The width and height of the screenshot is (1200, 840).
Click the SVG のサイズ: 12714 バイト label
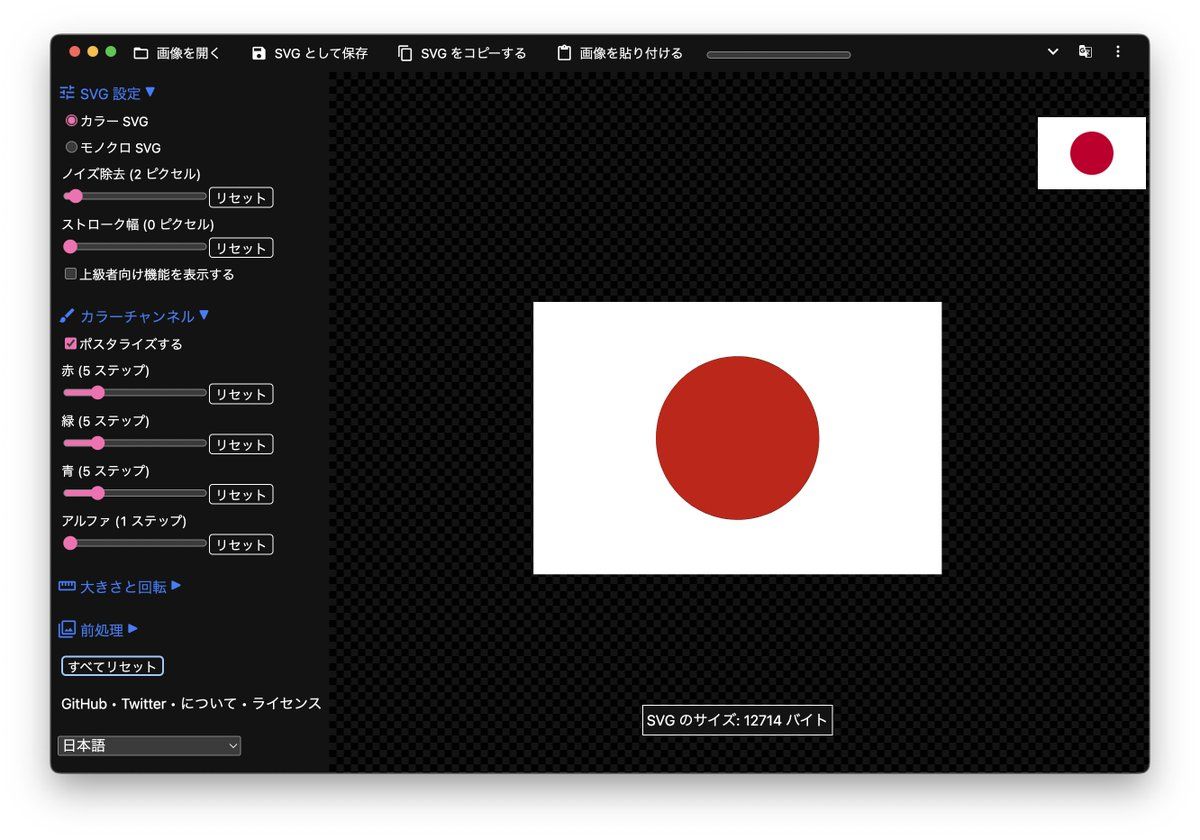737,720
